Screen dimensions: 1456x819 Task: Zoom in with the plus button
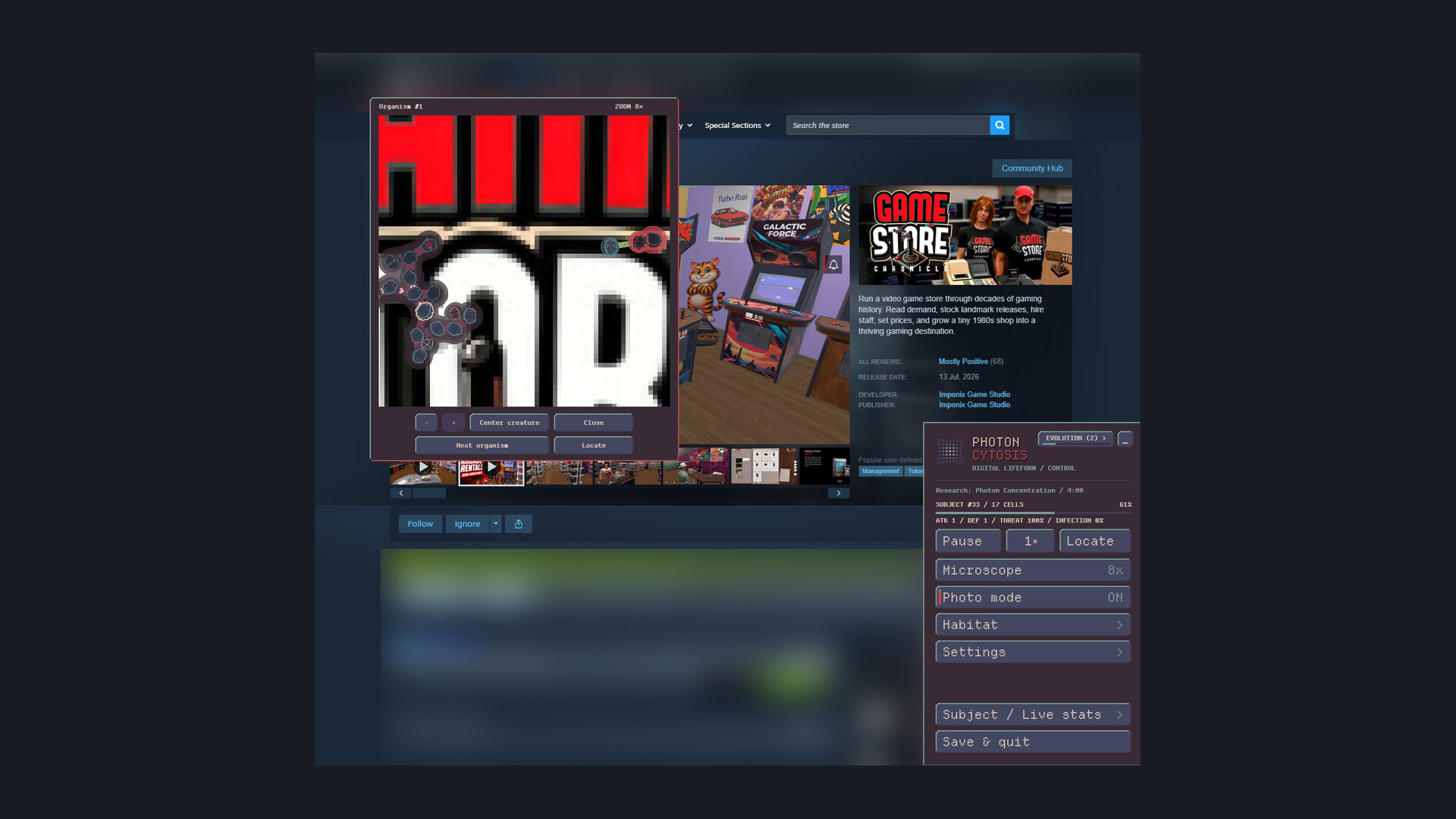coord(453,423)
